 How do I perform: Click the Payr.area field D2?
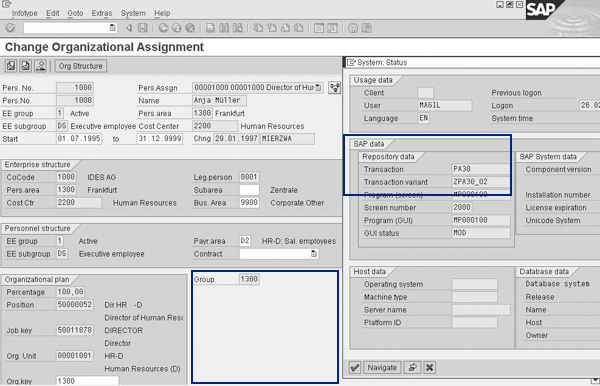tap(245, 241)
